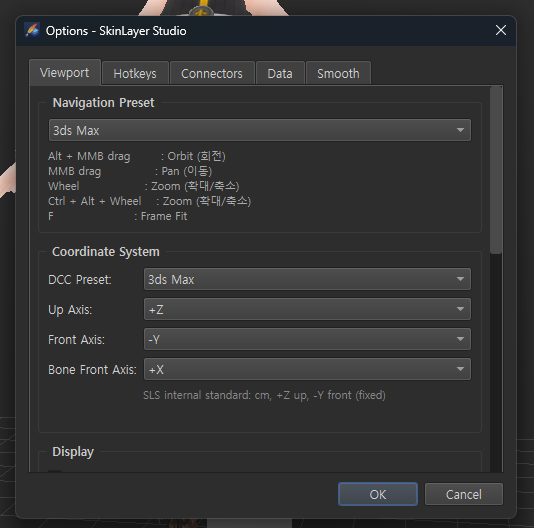Open the Navigation Preset dropdown
The image size is (534, 528).
point(260,130)
